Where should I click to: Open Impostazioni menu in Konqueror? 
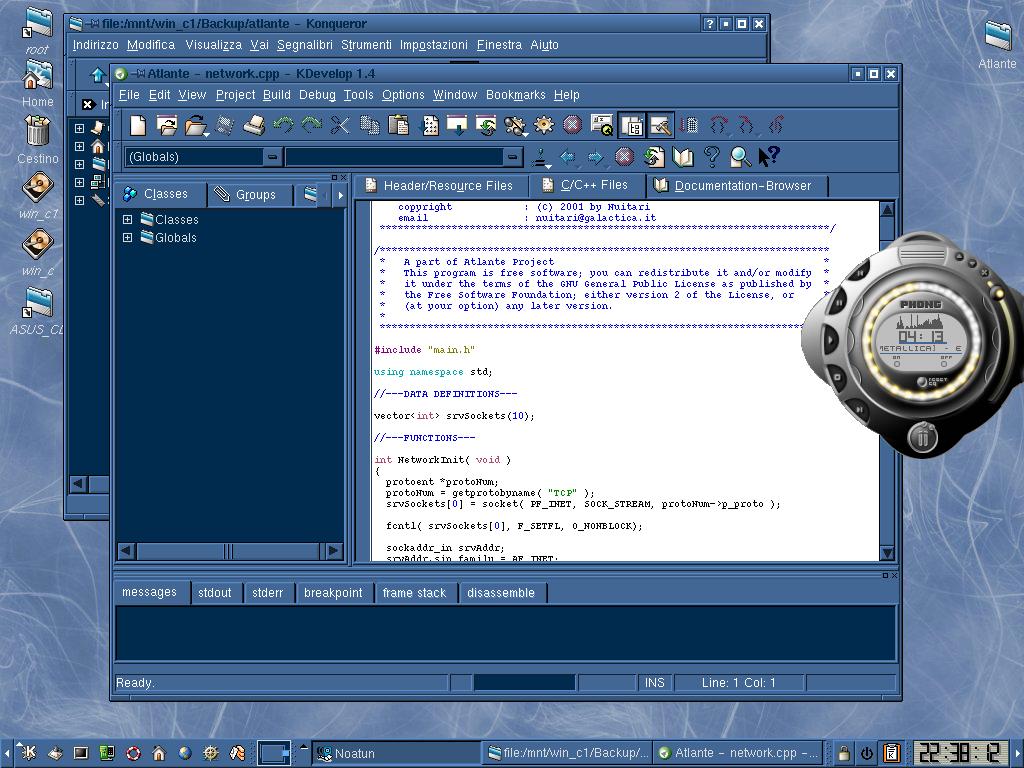[x=434, y=45]
